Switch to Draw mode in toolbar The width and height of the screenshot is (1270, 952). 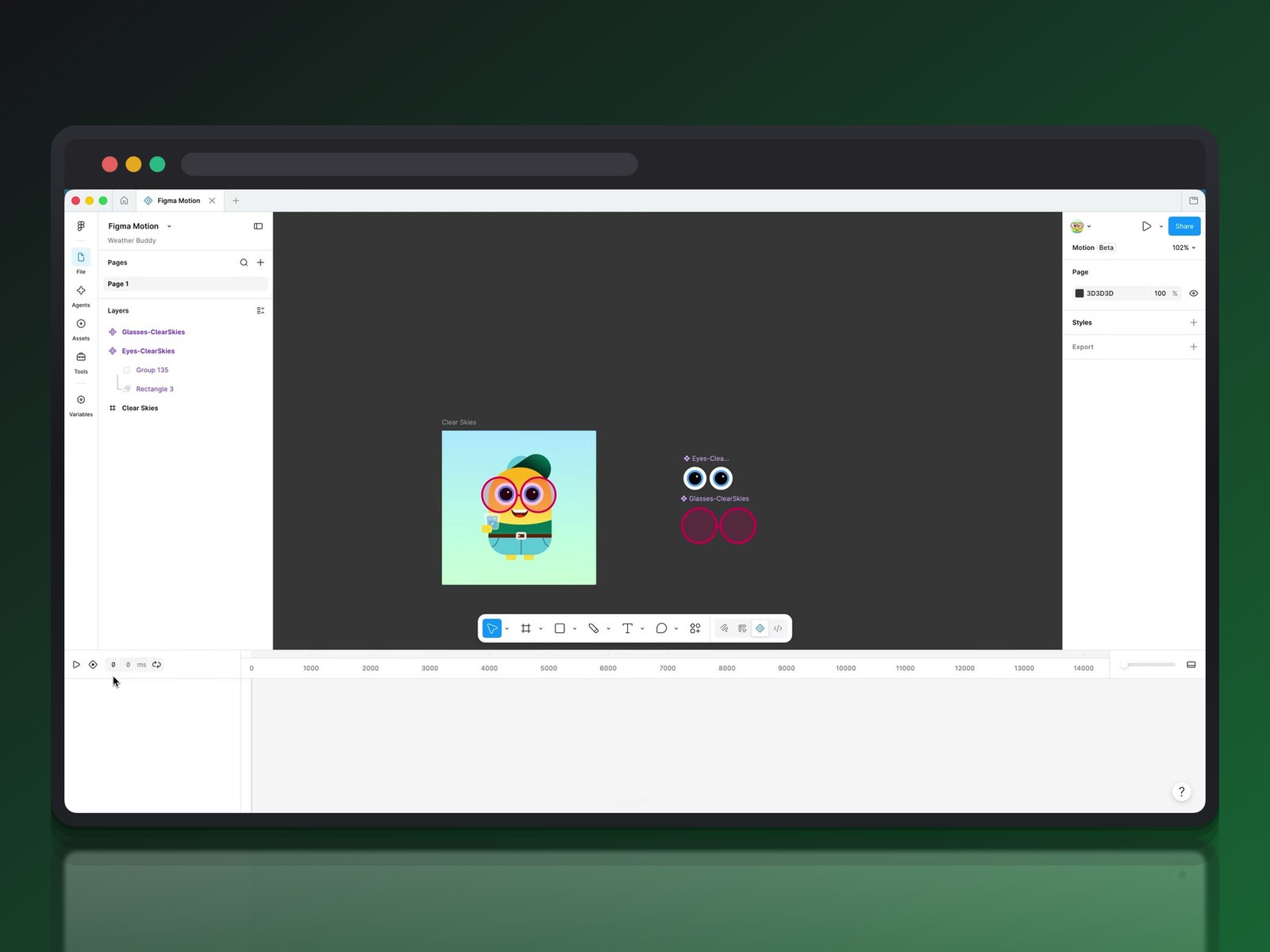(724, 628)
